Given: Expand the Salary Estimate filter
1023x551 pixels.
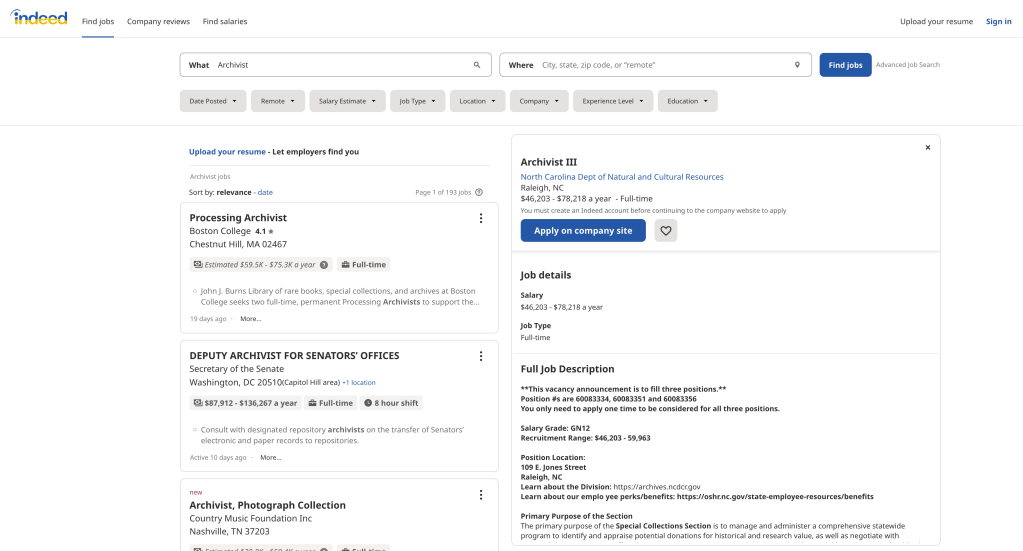Looking at the screenshot, I should [x=347, y=101].
